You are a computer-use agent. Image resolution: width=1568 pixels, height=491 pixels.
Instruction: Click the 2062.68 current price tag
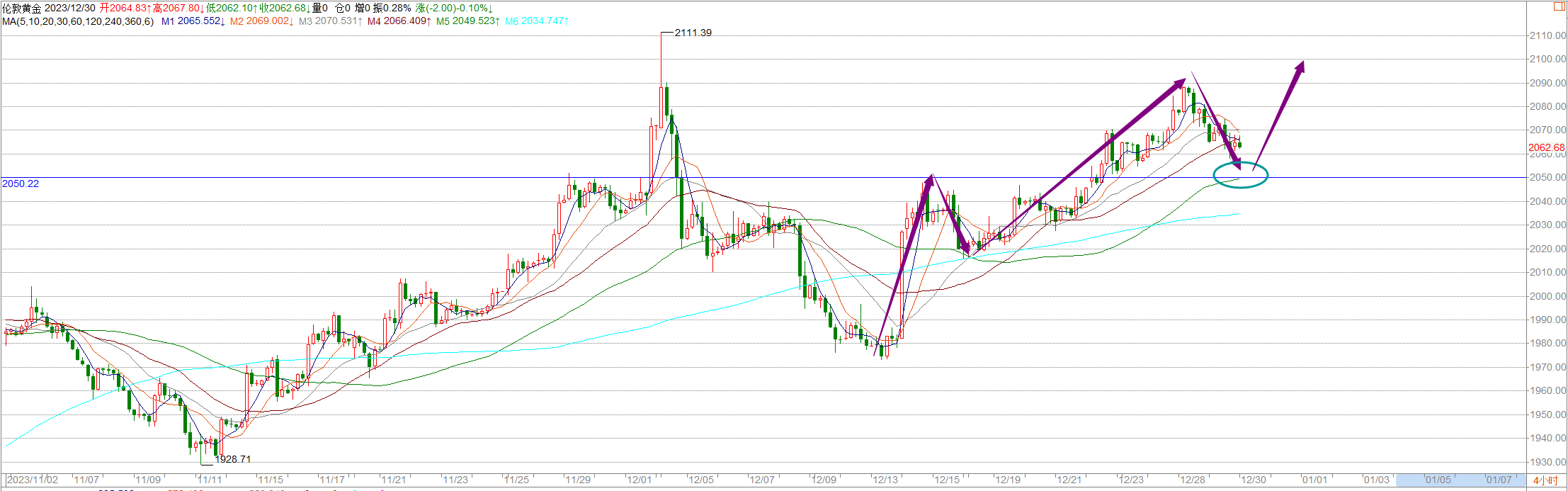(x=1546, y=148)
